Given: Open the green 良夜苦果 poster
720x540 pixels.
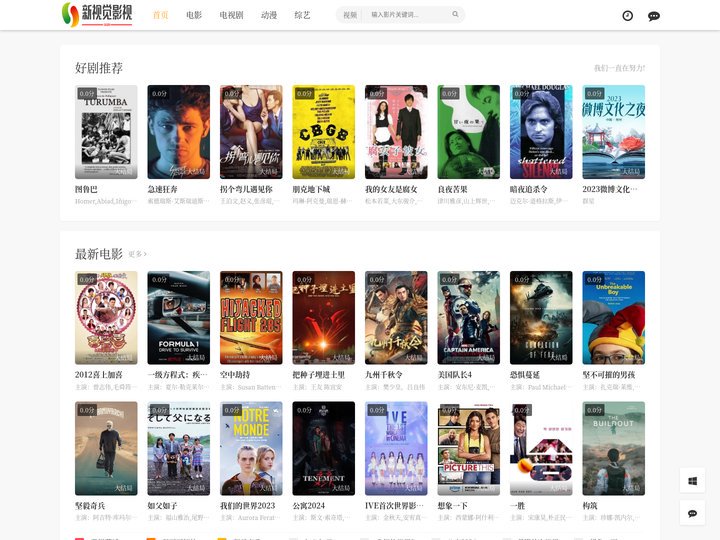Looking at the screenshot, I should (x=469, y=132).
